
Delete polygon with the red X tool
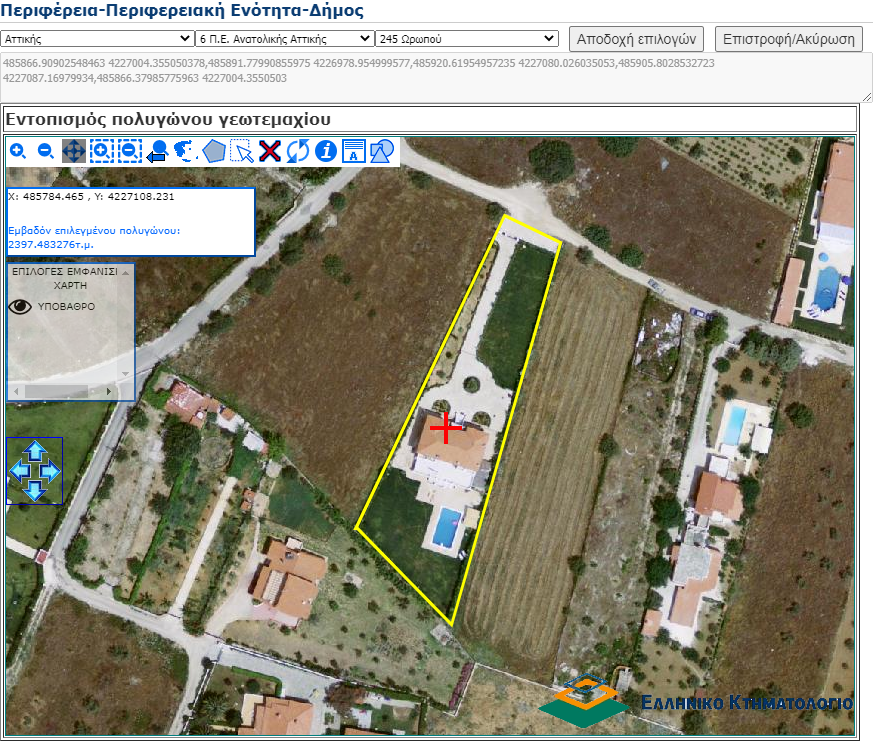coord(270,151)
